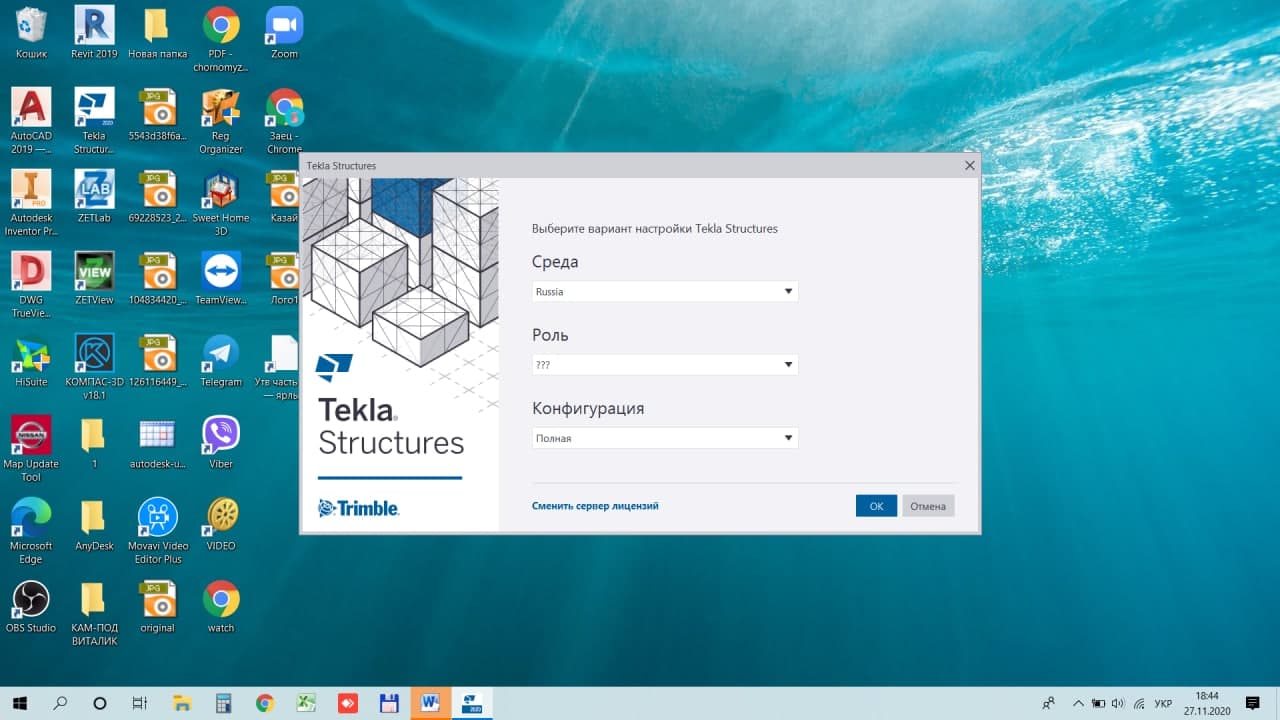1280x720 pixels.
Task: Select the 69228523 JPG file
Action: coord(157,197)
